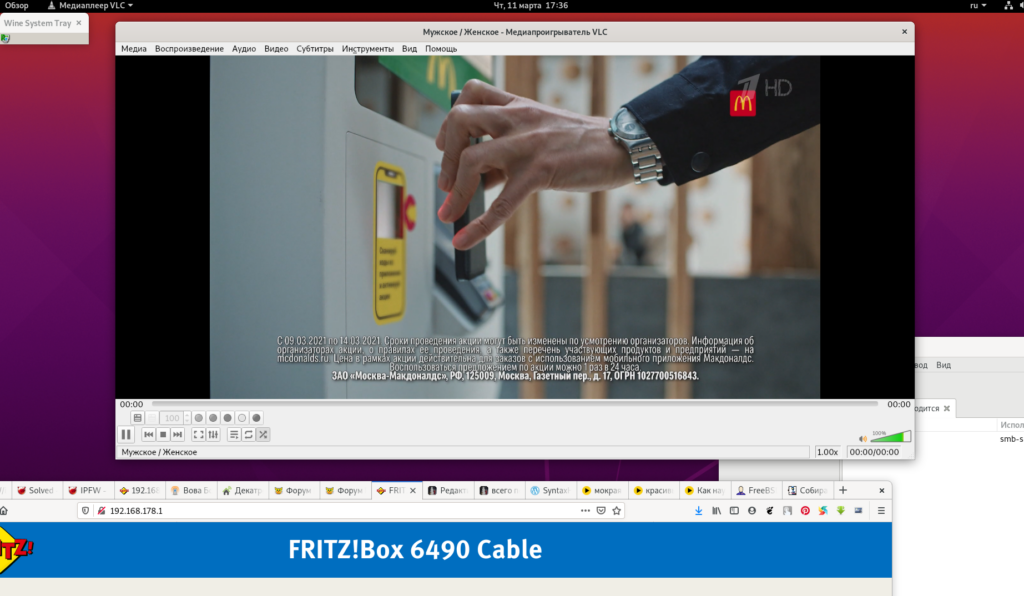Toggle Firefox sidebar icon
Viewport: 1024px width, 596px height.
pyautogui.click(x=734, y=510)
